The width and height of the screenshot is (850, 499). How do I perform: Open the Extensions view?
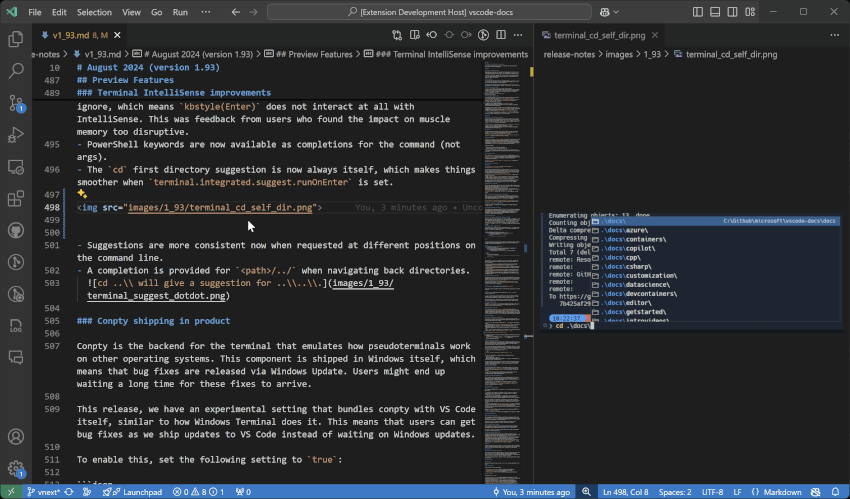pos(16,198)
